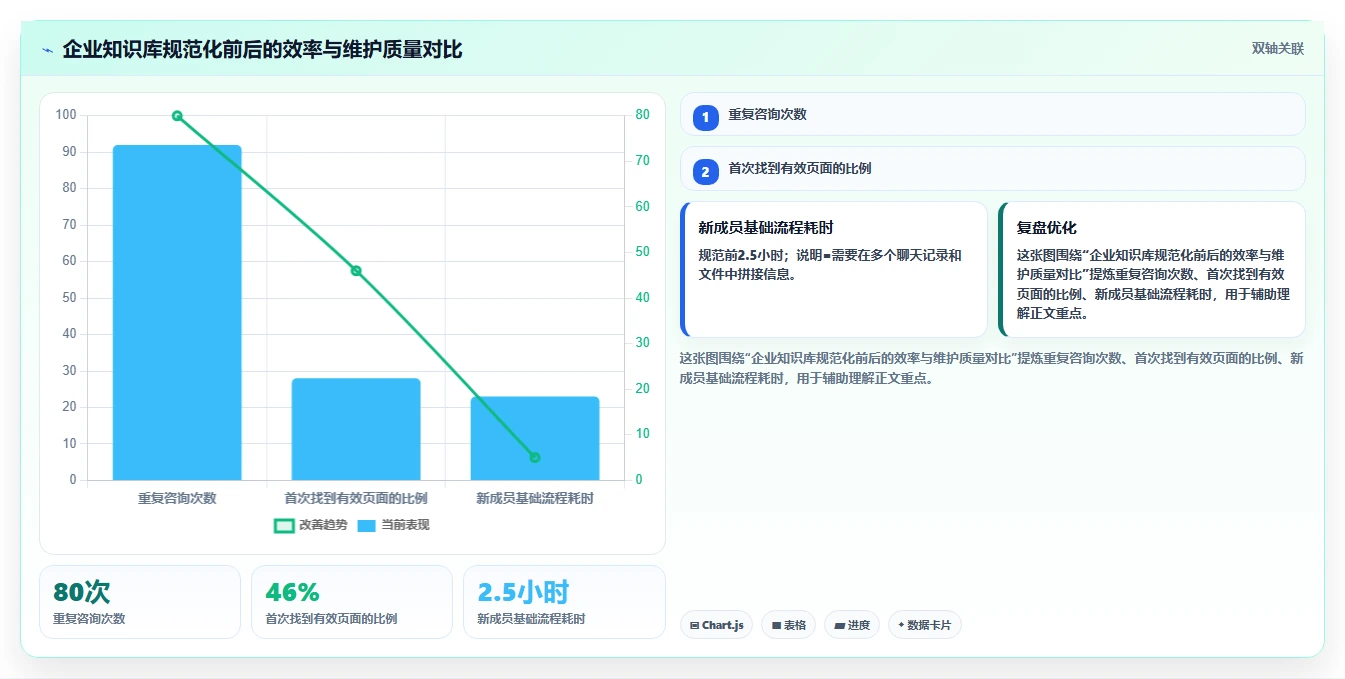Select the 进度 tag
The width and height of the screenshot is (1345, 679).
[852, 625]
